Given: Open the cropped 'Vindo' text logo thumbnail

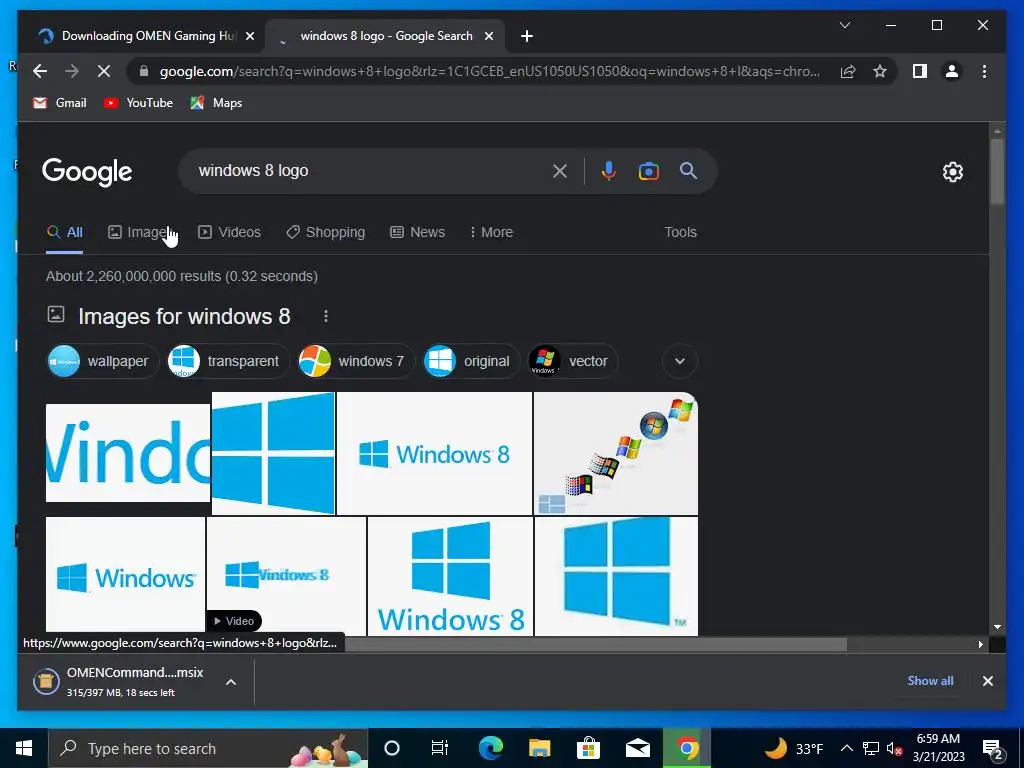Looking at the screenshot, I should coord(128,453).
